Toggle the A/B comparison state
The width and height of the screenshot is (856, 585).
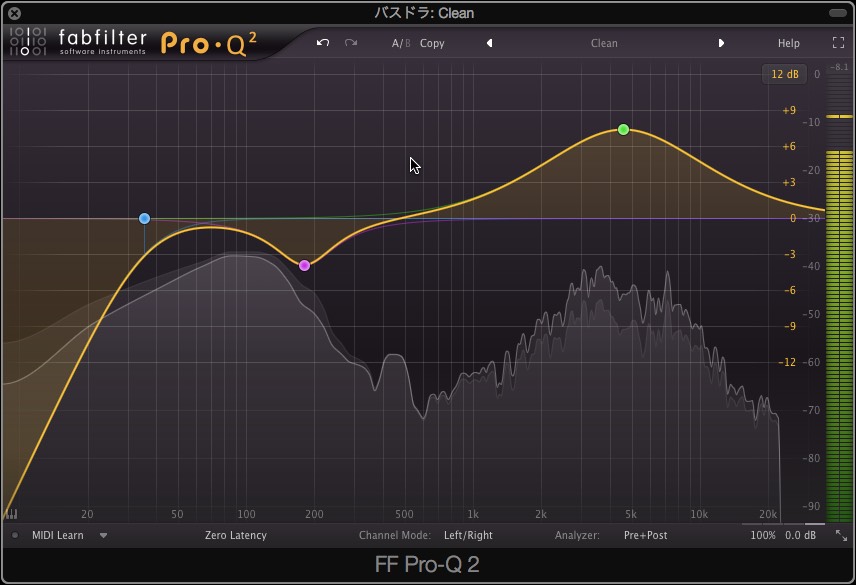coord(401,43)
